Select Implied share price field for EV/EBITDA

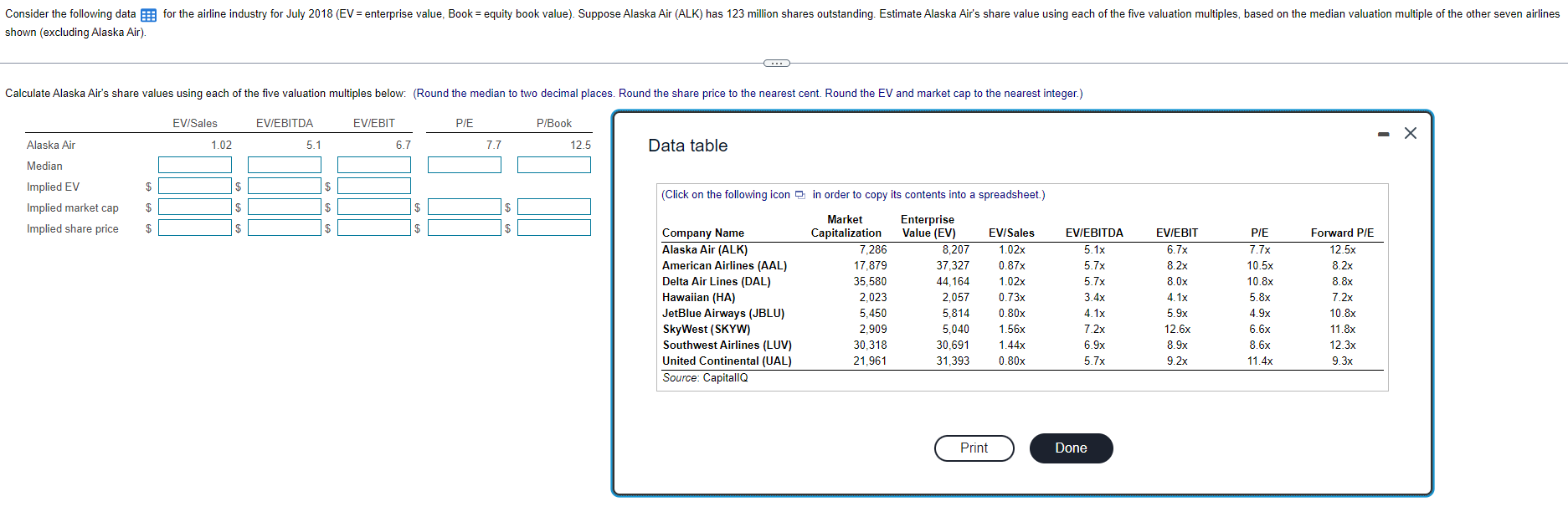(284, 228)
